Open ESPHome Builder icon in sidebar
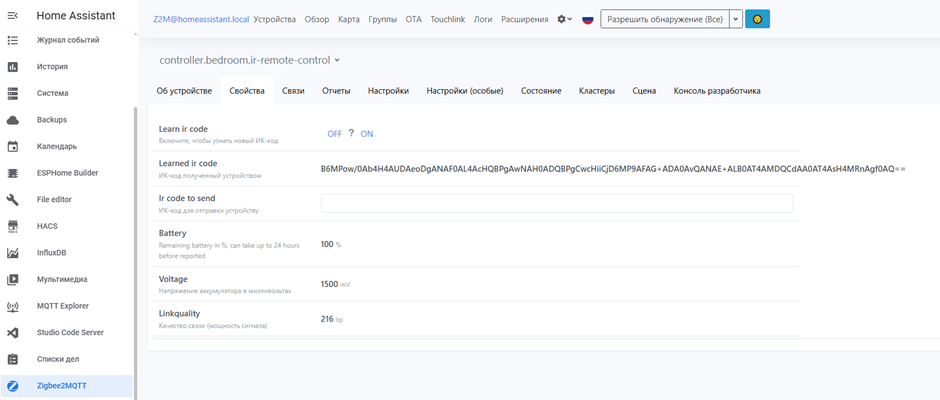 tap(13, 173)
